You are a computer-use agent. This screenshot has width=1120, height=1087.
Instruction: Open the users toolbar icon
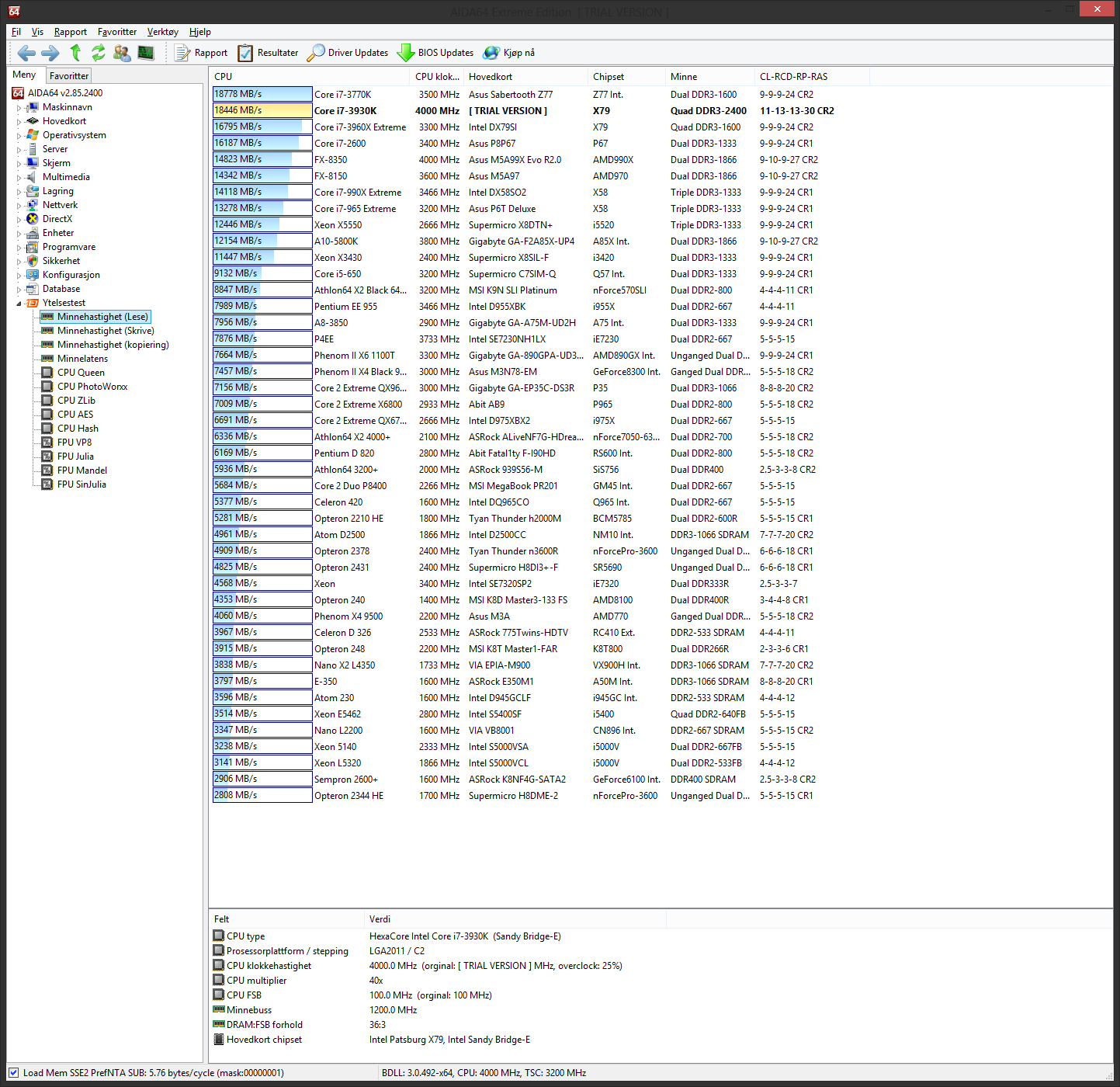122,53
